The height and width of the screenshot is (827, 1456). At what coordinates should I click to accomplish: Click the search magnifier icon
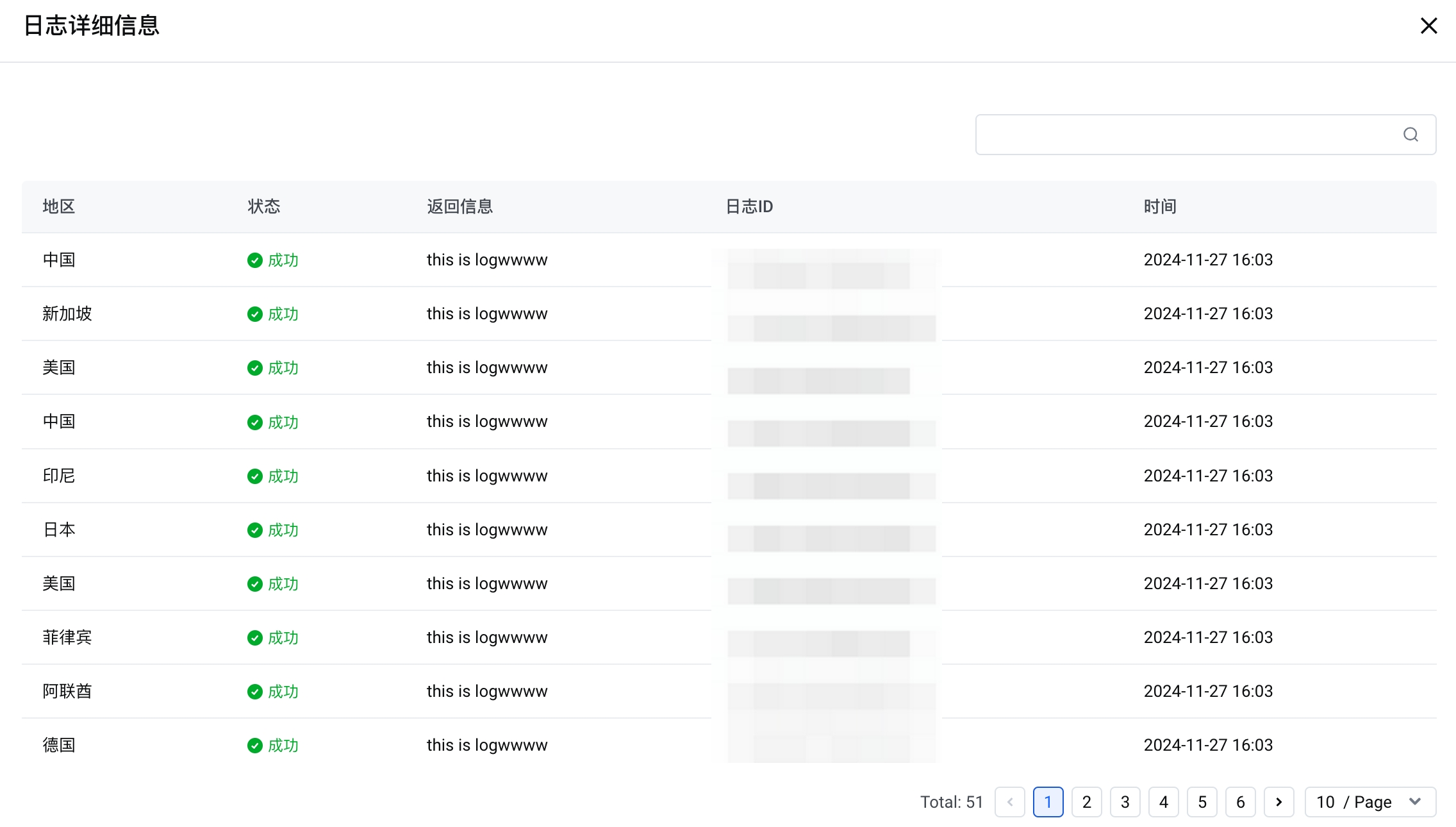[x=1410, y=135]
